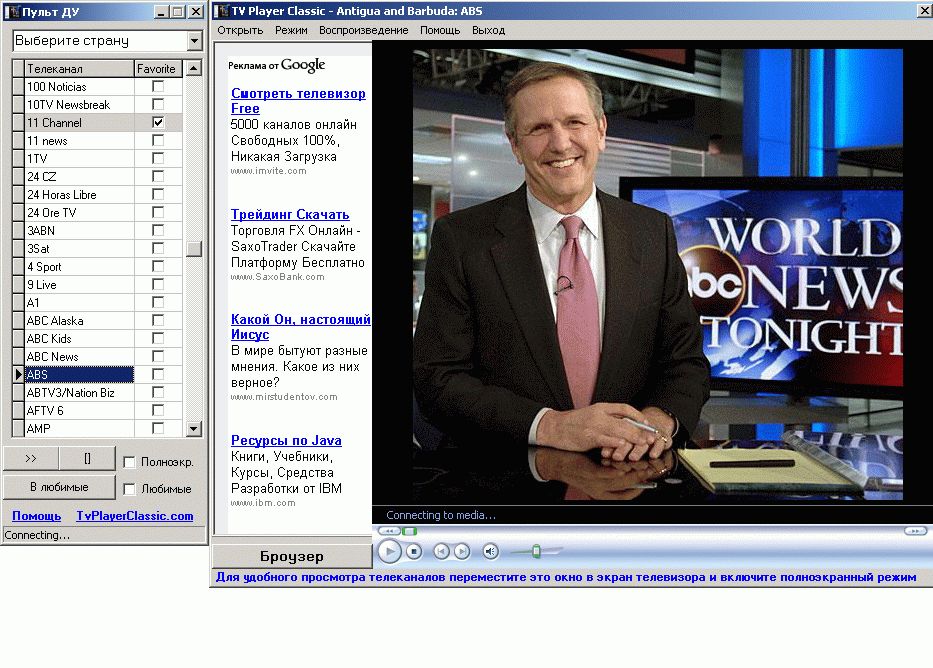The width and height of the screenshot is (933, 668).
Task: Click the rewind button above the playback controls
Action: (388, 531)
